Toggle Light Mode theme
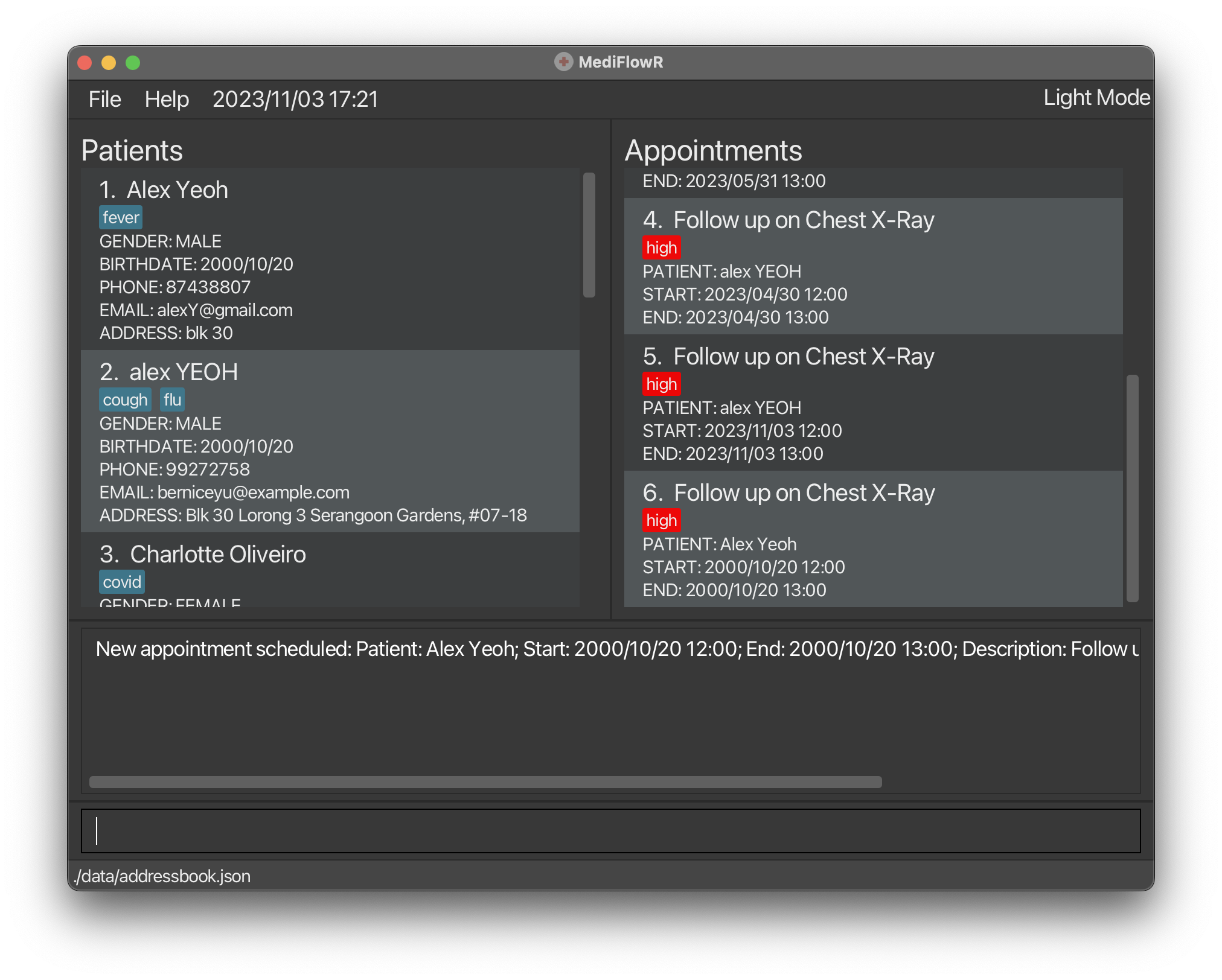 coord(1096,98)
